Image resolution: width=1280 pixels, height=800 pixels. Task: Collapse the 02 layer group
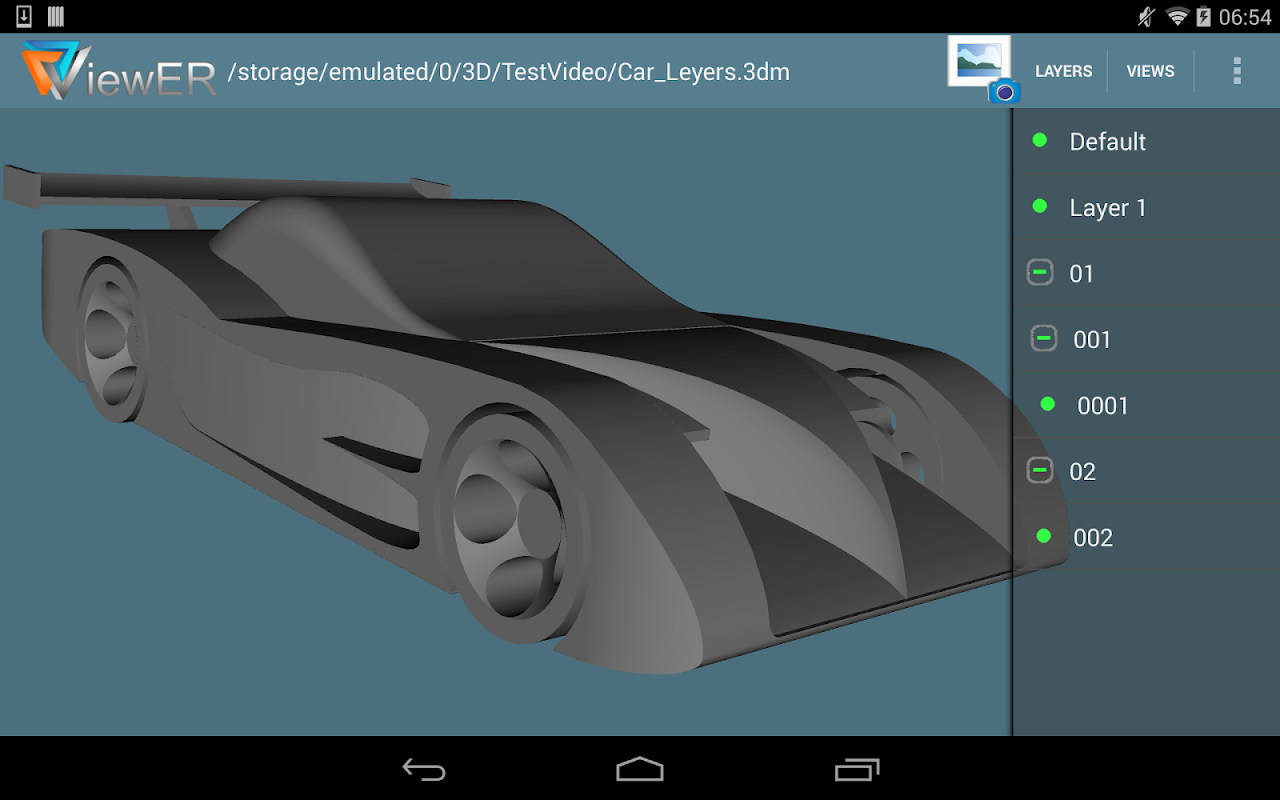click(x=1040, y=470)
